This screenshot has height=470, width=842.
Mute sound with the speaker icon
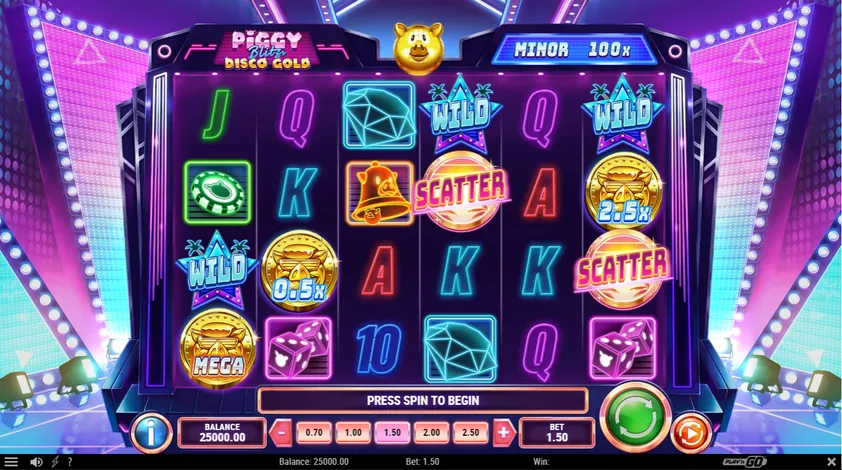pyautogui.click(x=37, y=461)
